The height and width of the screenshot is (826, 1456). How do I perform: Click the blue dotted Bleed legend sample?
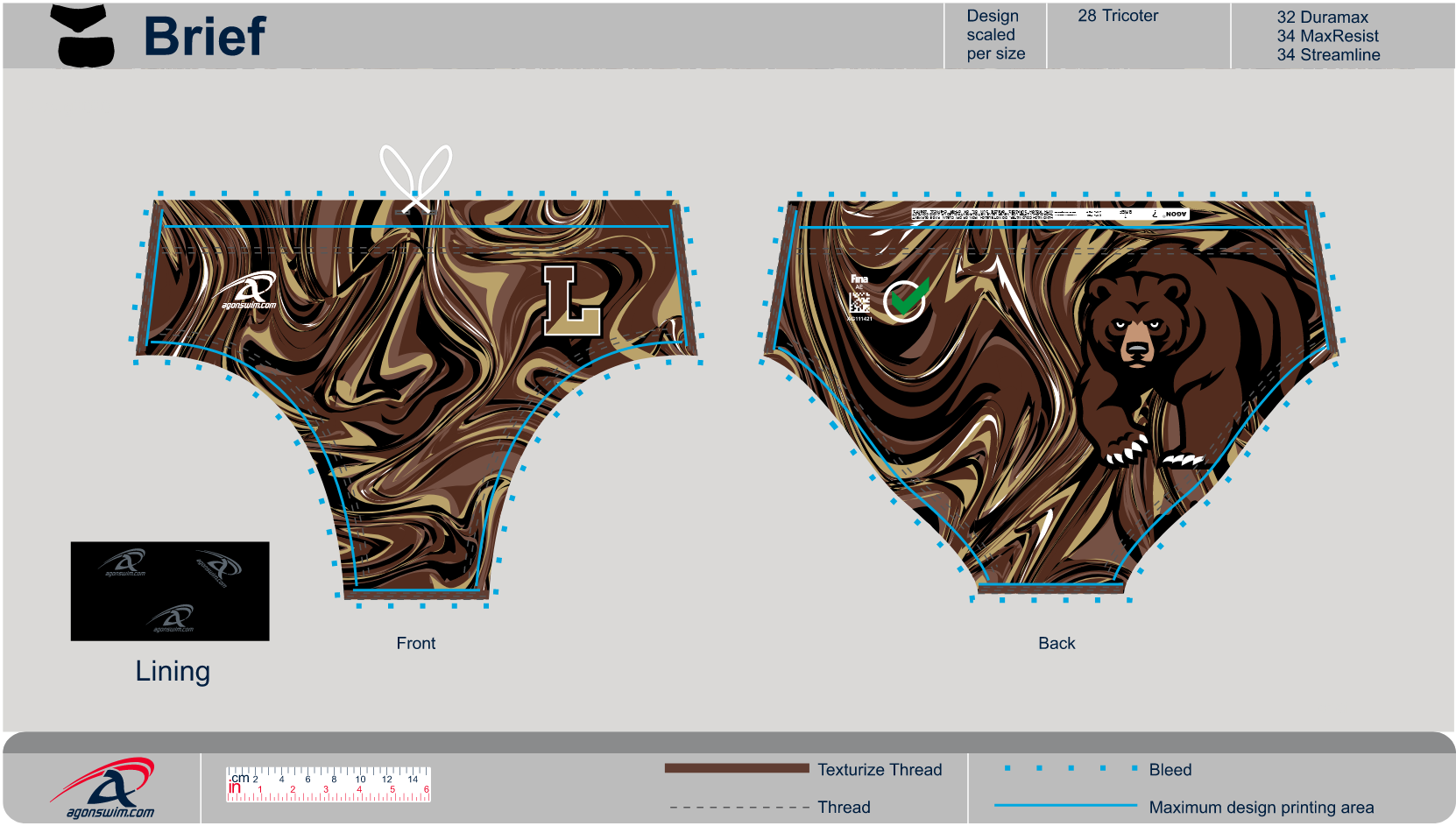click(x=1071, y=768)
